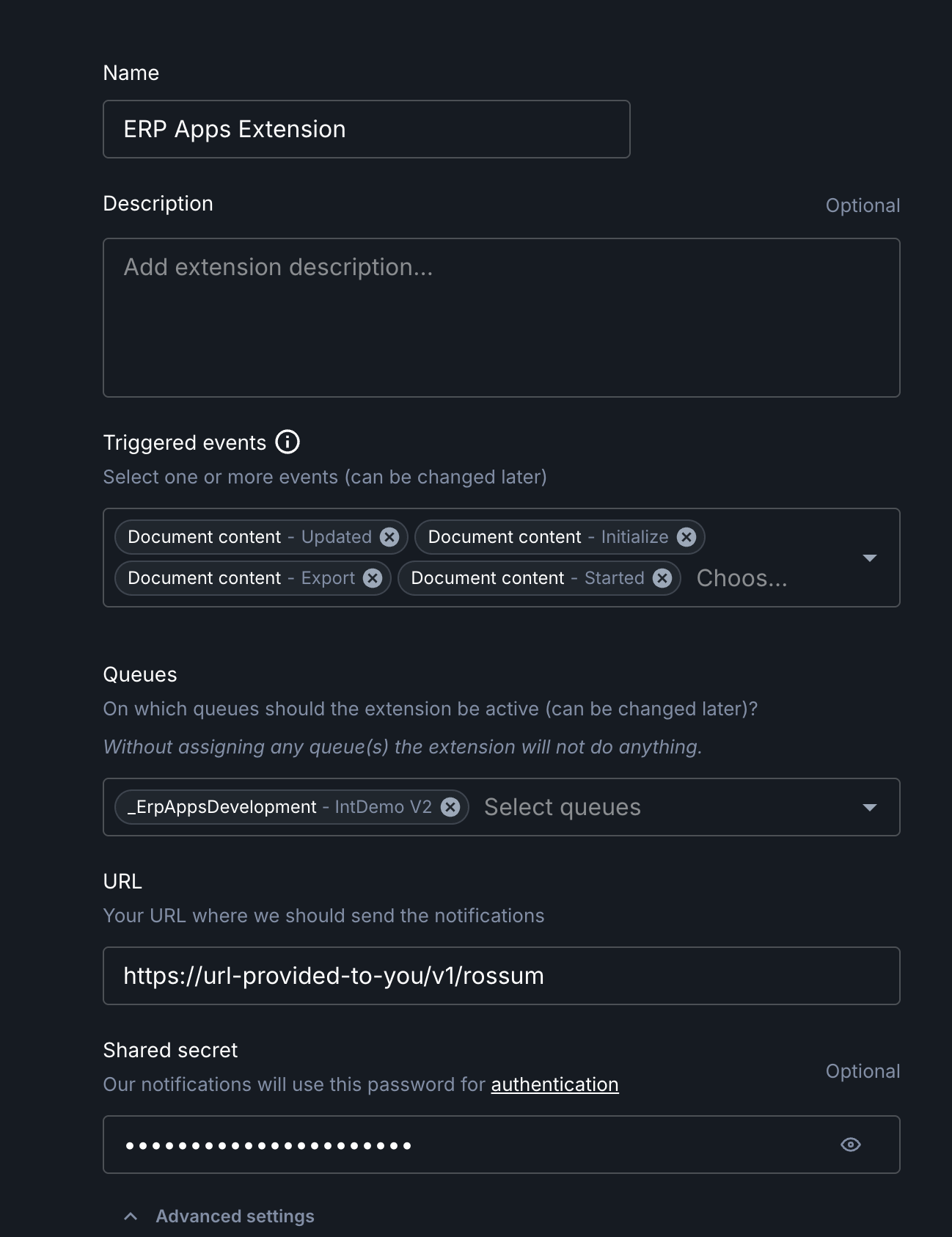Edit the notification URL field
Image resolution: width=952 pixels, height=1237 pixels.
501,976
